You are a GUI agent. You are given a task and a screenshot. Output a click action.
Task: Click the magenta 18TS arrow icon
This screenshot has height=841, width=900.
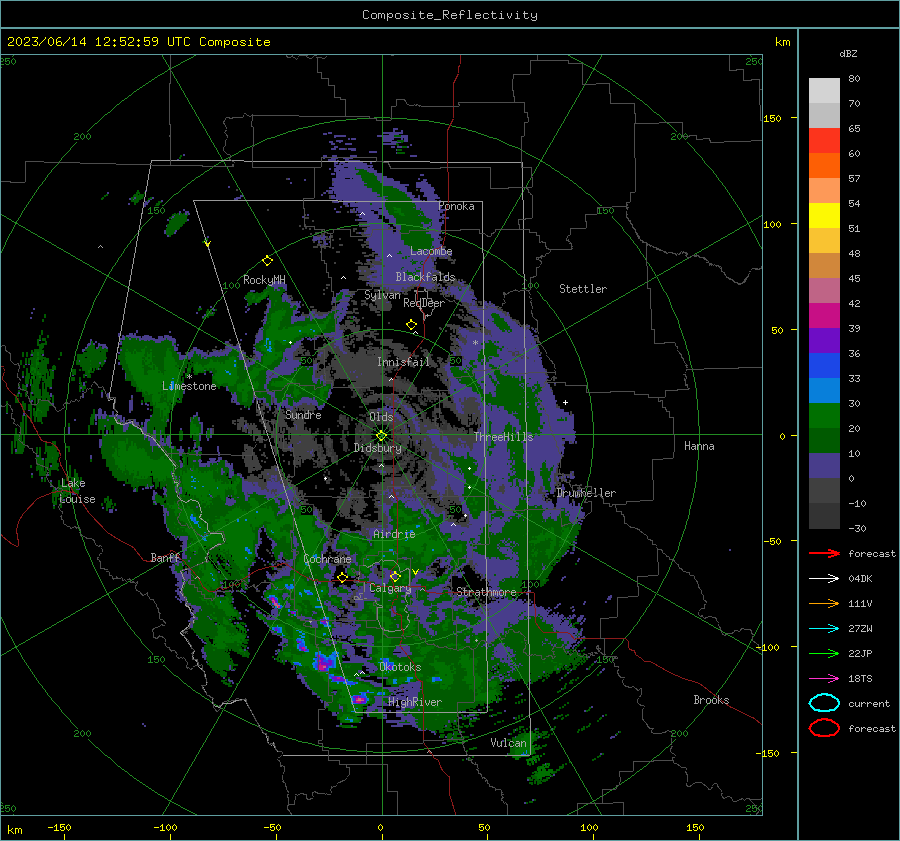coord(824,679)
